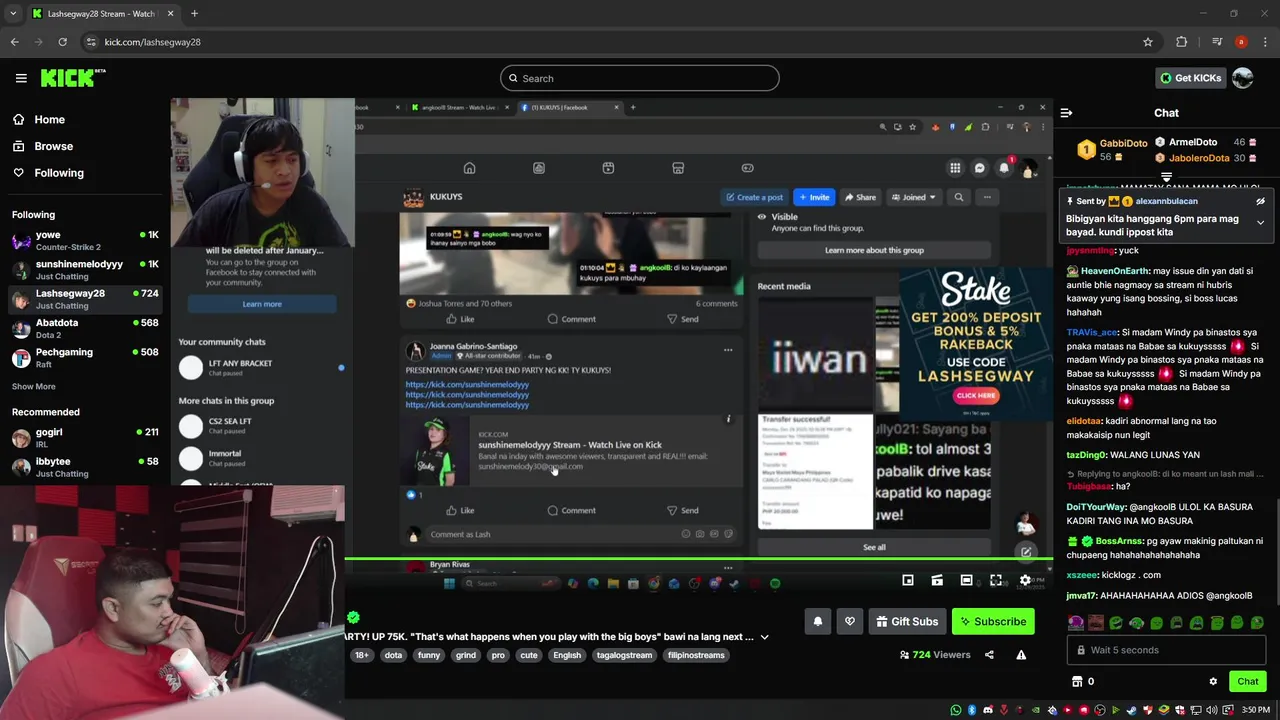The height and width of the screenshot is (720, 1280).
Task: Click chat username TRAVis_ace
Action: pyautogui.click(x=1091, y=332)
